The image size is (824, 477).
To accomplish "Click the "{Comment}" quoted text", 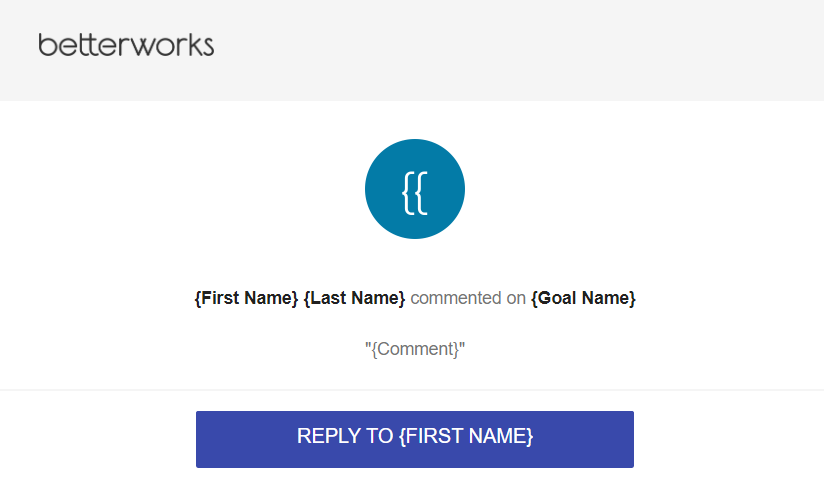I will tap(415, 349).
